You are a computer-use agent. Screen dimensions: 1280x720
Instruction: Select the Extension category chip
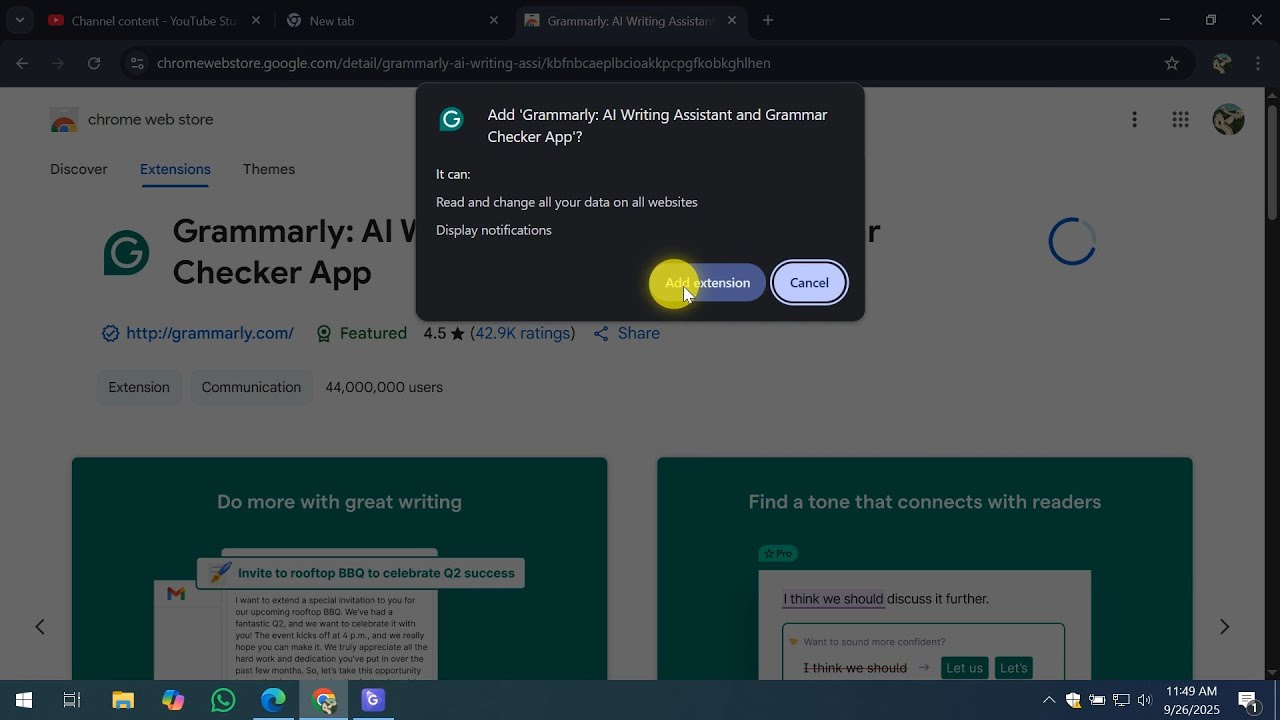tap(139, 388)
